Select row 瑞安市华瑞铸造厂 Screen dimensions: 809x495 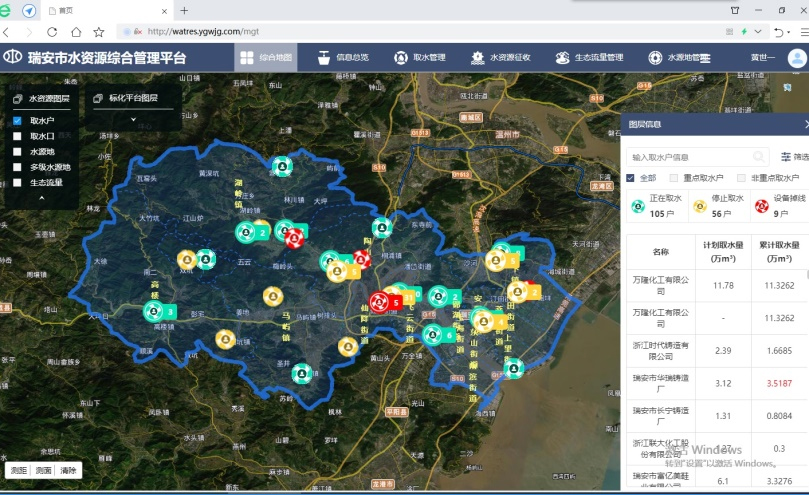pos(718,383)
